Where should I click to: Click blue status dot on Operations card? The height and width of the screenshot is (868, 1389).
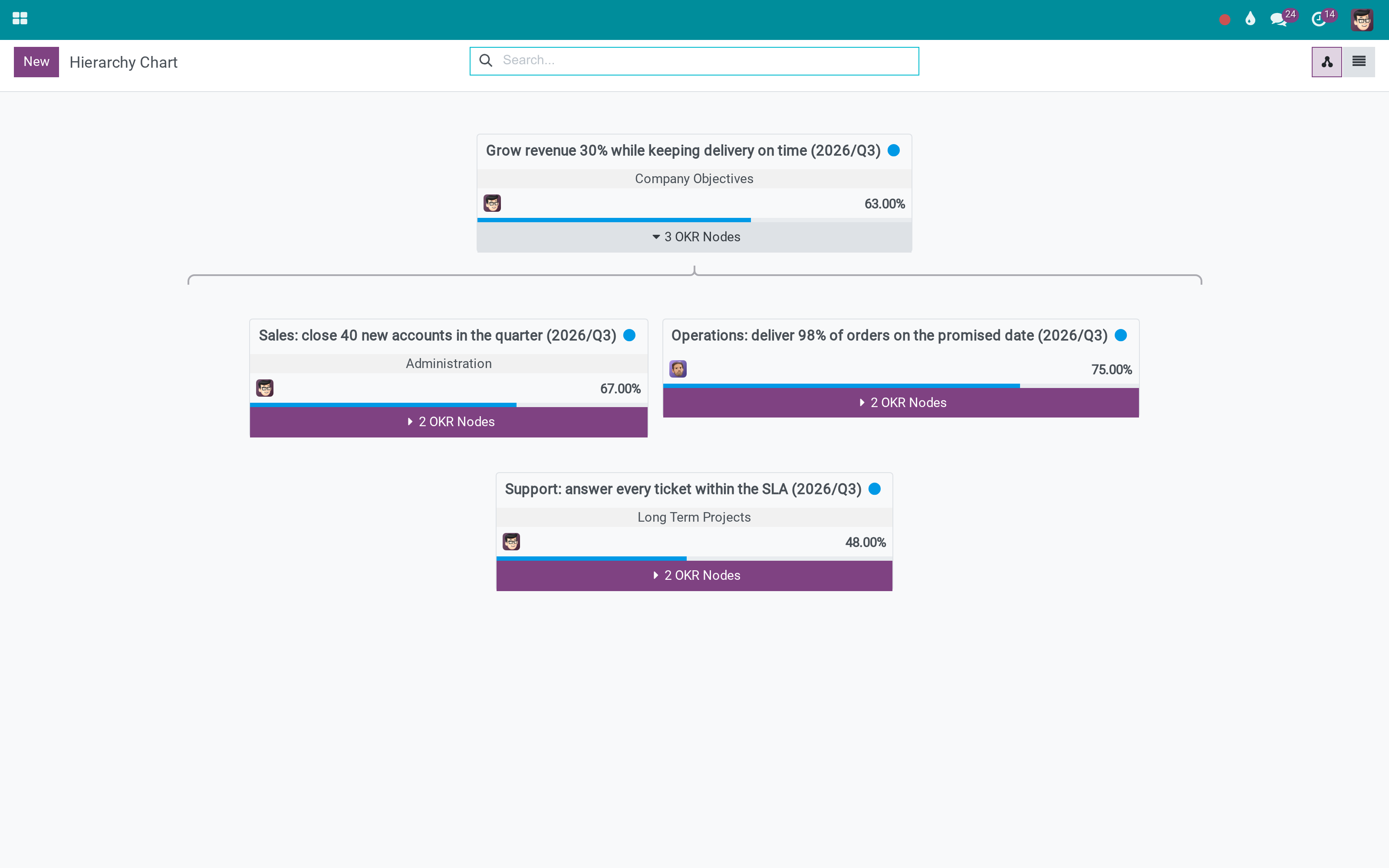pyautogui.click(x=1121, y=335)
